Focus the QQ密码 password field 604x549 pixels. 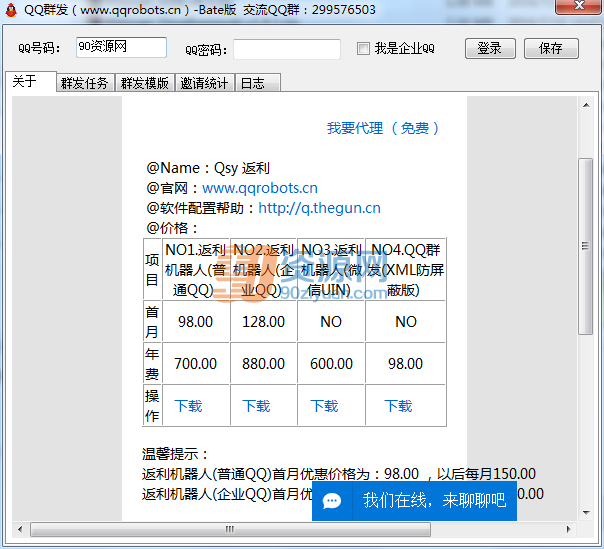pos(287,49)
